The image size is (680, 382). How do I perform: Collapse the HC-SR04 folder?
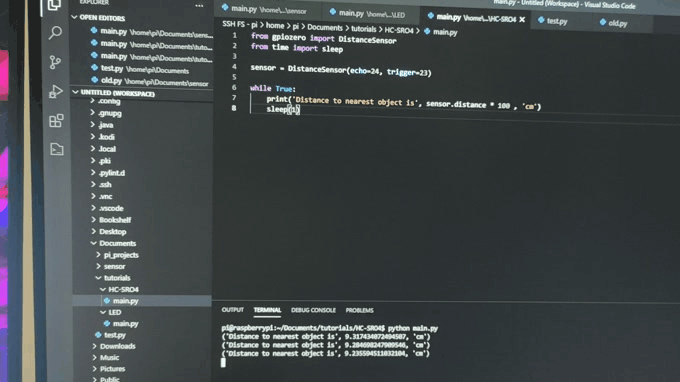(119, 289)
